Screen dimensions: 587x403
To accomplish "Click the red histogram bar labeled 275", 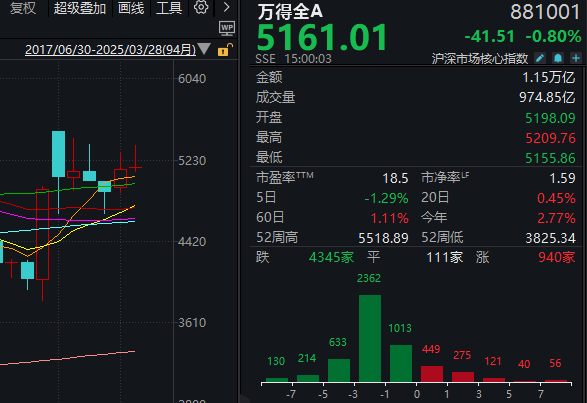I will click(x=463, y=377).
